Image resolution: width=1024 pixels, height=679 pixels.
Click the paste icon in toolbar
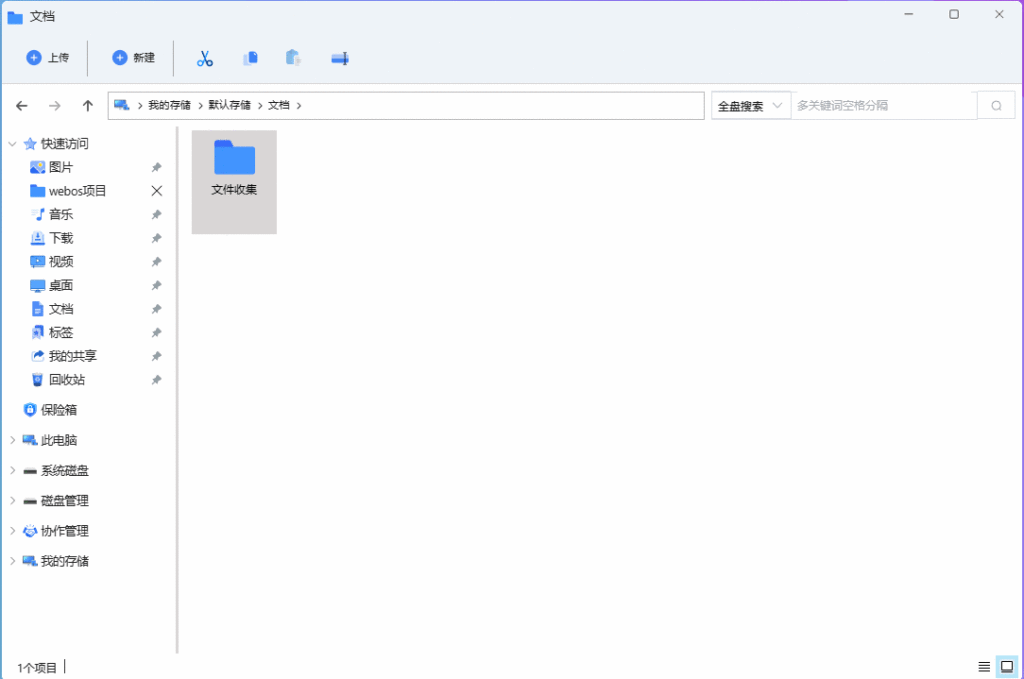pos(293,58)
